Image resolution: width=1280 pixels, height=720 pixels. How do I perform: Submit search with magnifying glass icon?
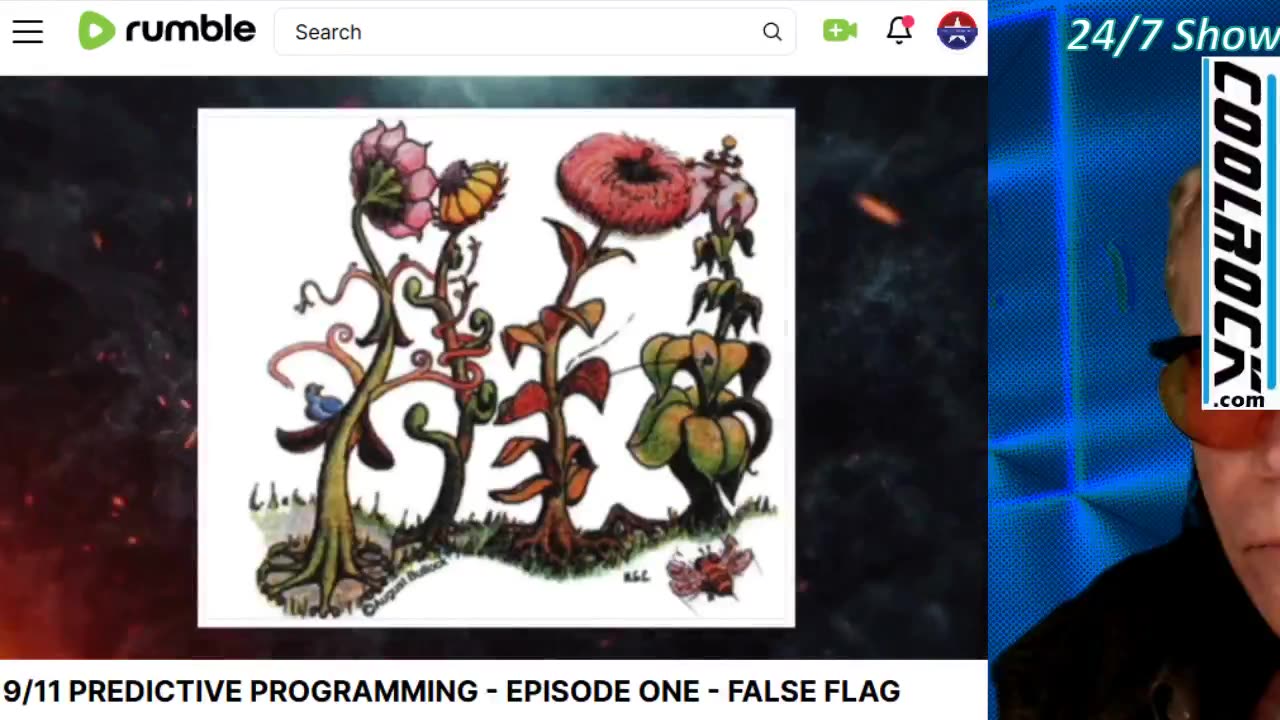[x=772, y=32]
